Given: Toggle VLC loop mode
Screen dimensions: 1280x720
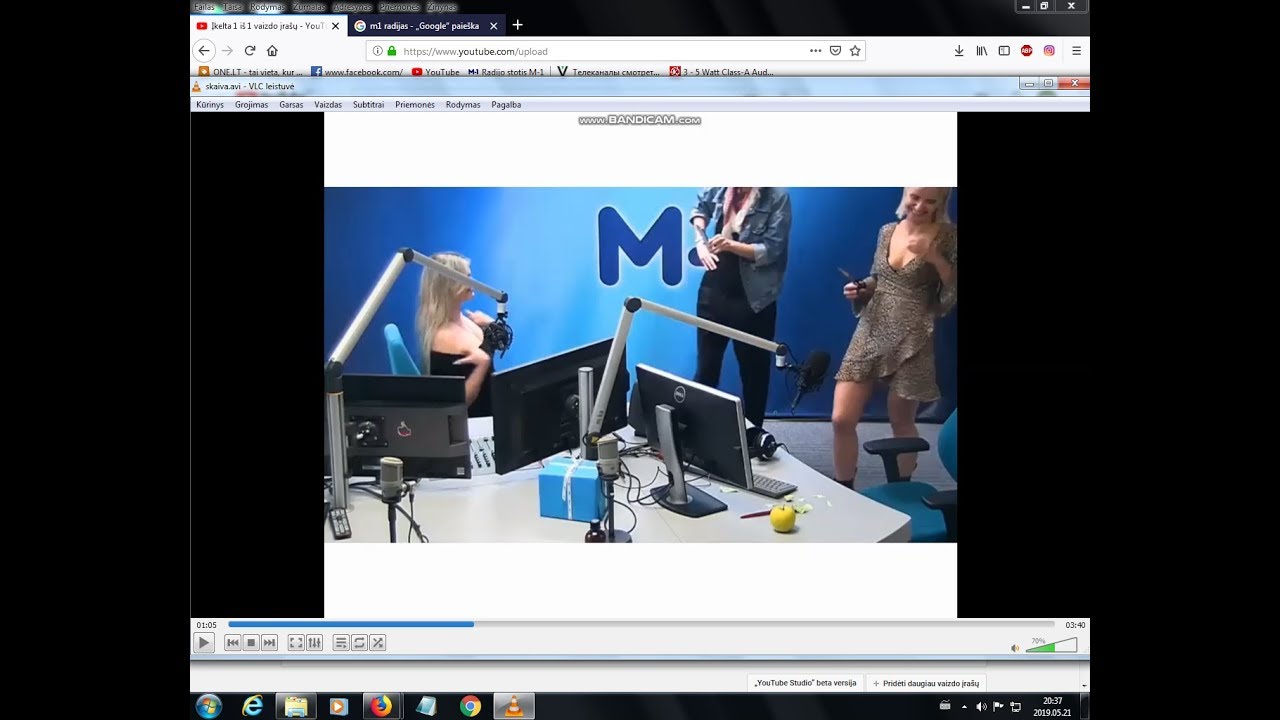Looking at the screenshot, I should [x=359, y=643].
